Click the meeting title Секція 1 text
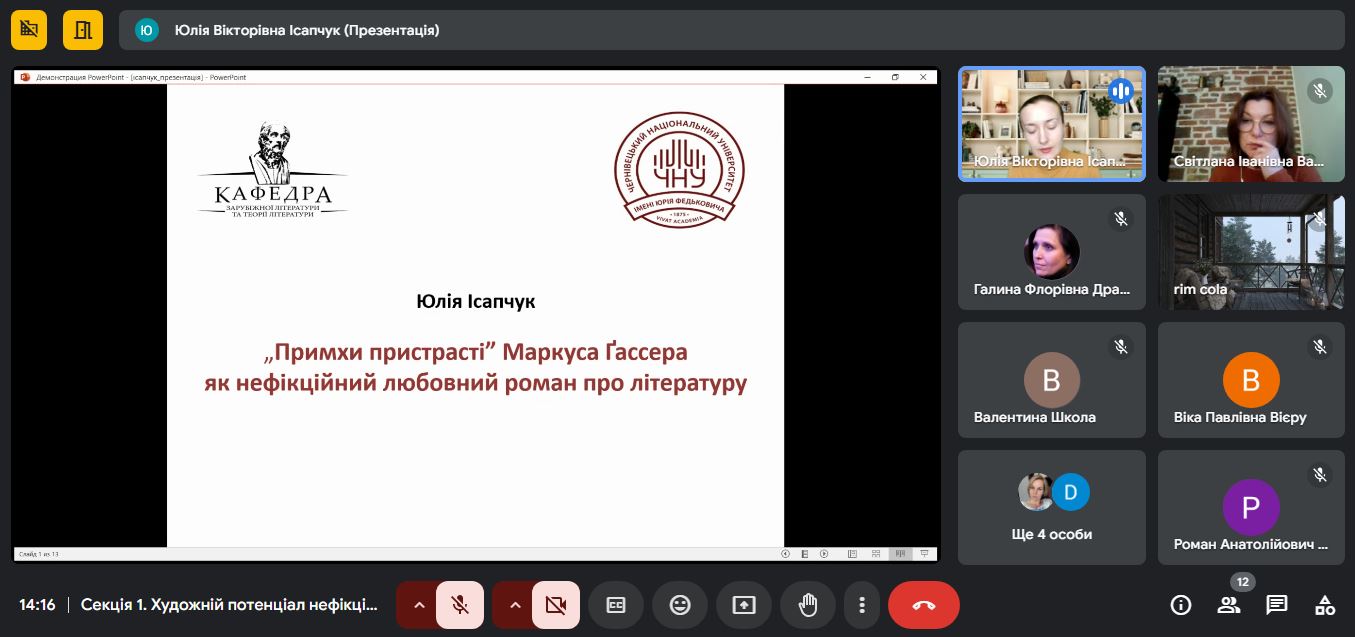Screen dimensions: 1355x637 pyautogui.click(x=229, y=605)
